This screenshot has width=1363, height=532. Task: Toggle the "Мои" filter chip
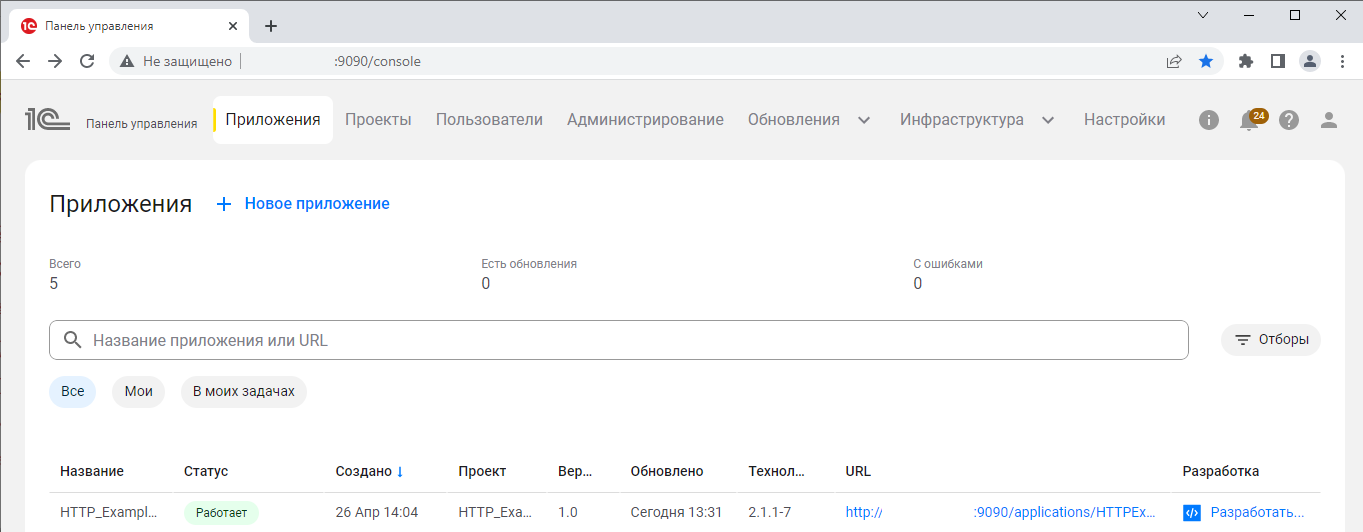[x=138, y=391]
